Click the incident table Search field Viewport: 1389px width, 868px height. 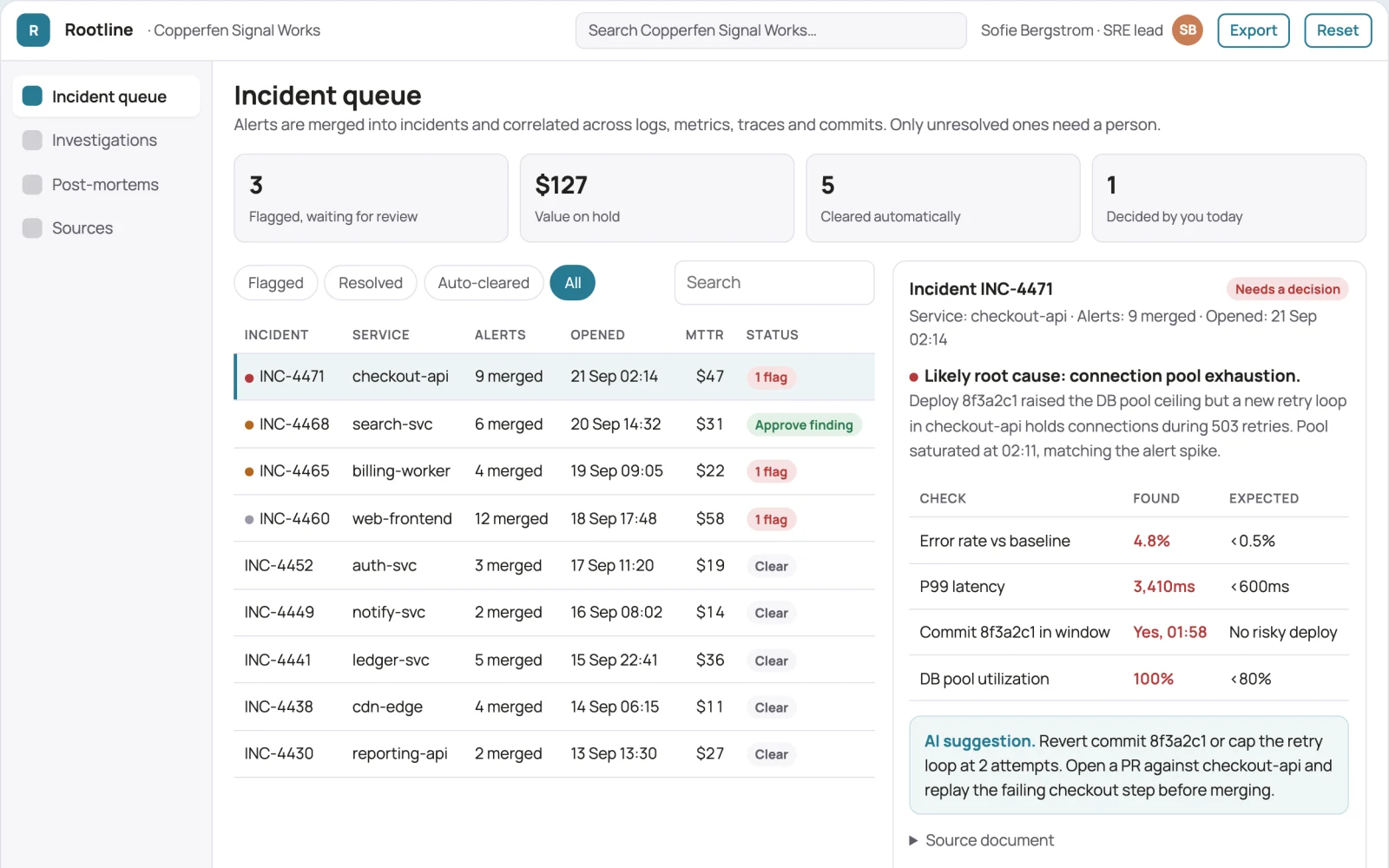click(x=774, y=283)
